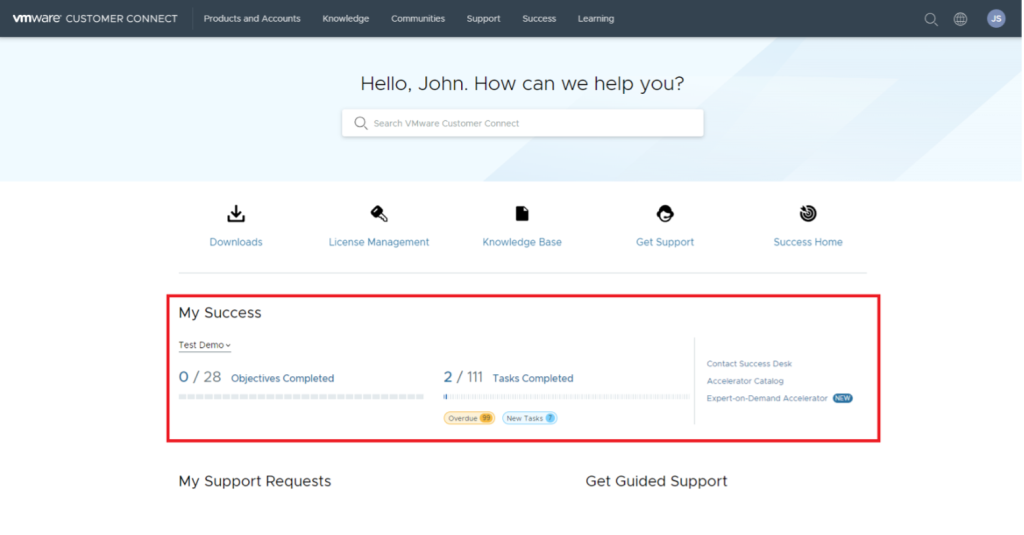Click the Contact Success Desk link
The height and width of the screenshot is (535, 1024).
coord(749,363)
